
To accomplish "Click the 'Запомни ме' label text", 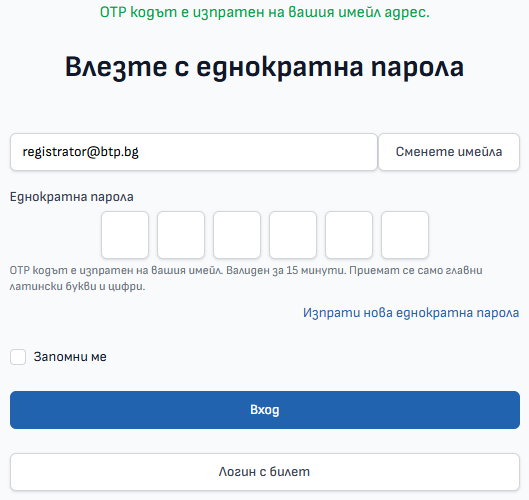I will point(70,357).
